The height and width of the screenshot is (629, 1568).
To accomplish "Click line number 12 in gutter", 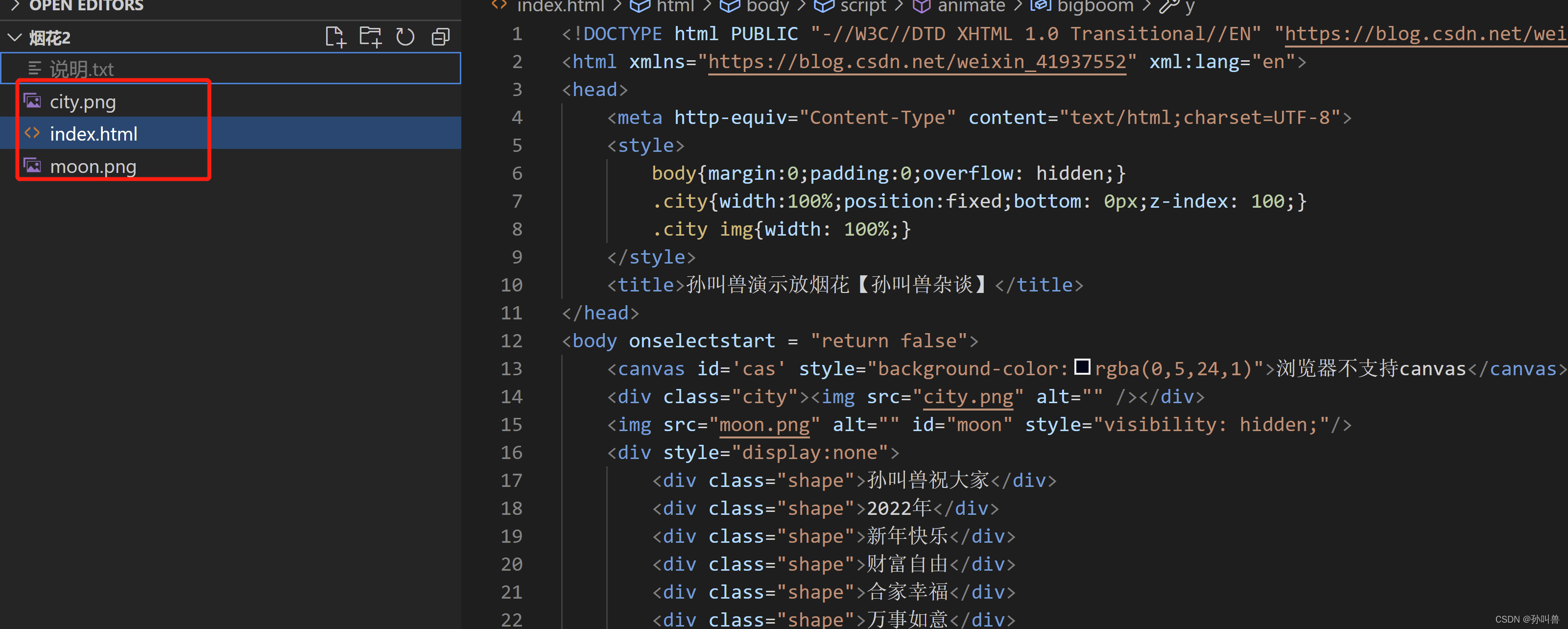I will (511, 341).
